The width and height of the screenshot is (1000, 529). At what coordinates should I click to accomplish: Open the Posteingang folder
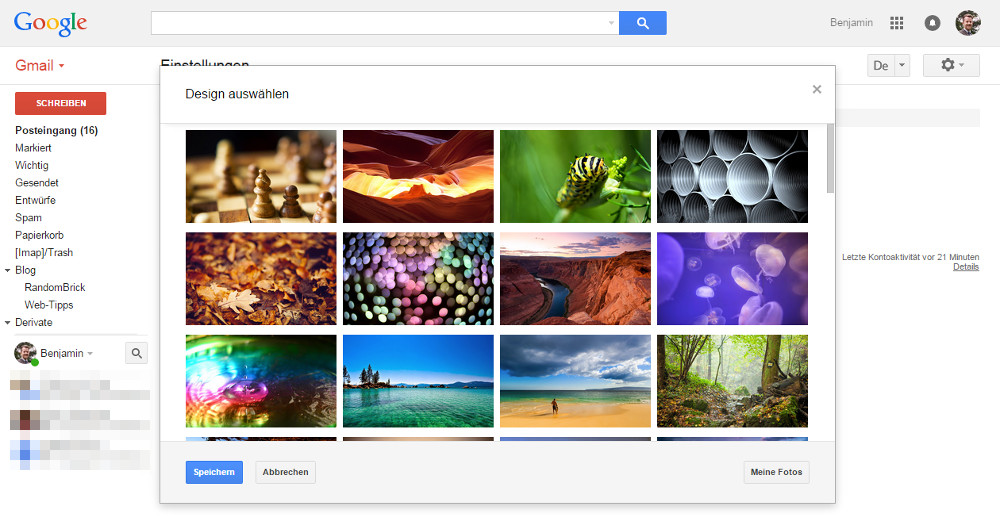pyautogui.click(x=56, y=131)
